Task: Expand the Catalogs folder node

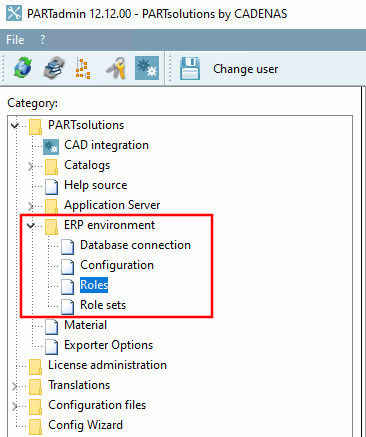Action: tap(30, 166)
